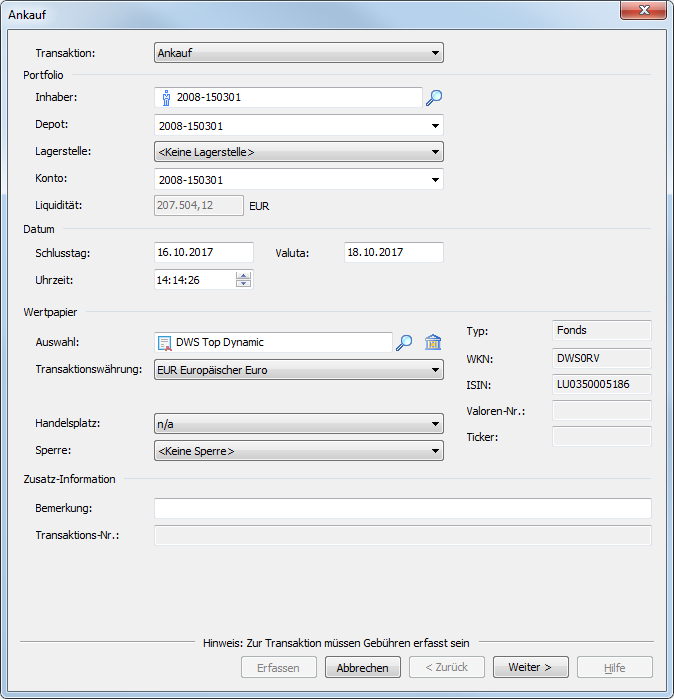
Task: Click the Bemerkung text field
Action: tap(402, 509)
